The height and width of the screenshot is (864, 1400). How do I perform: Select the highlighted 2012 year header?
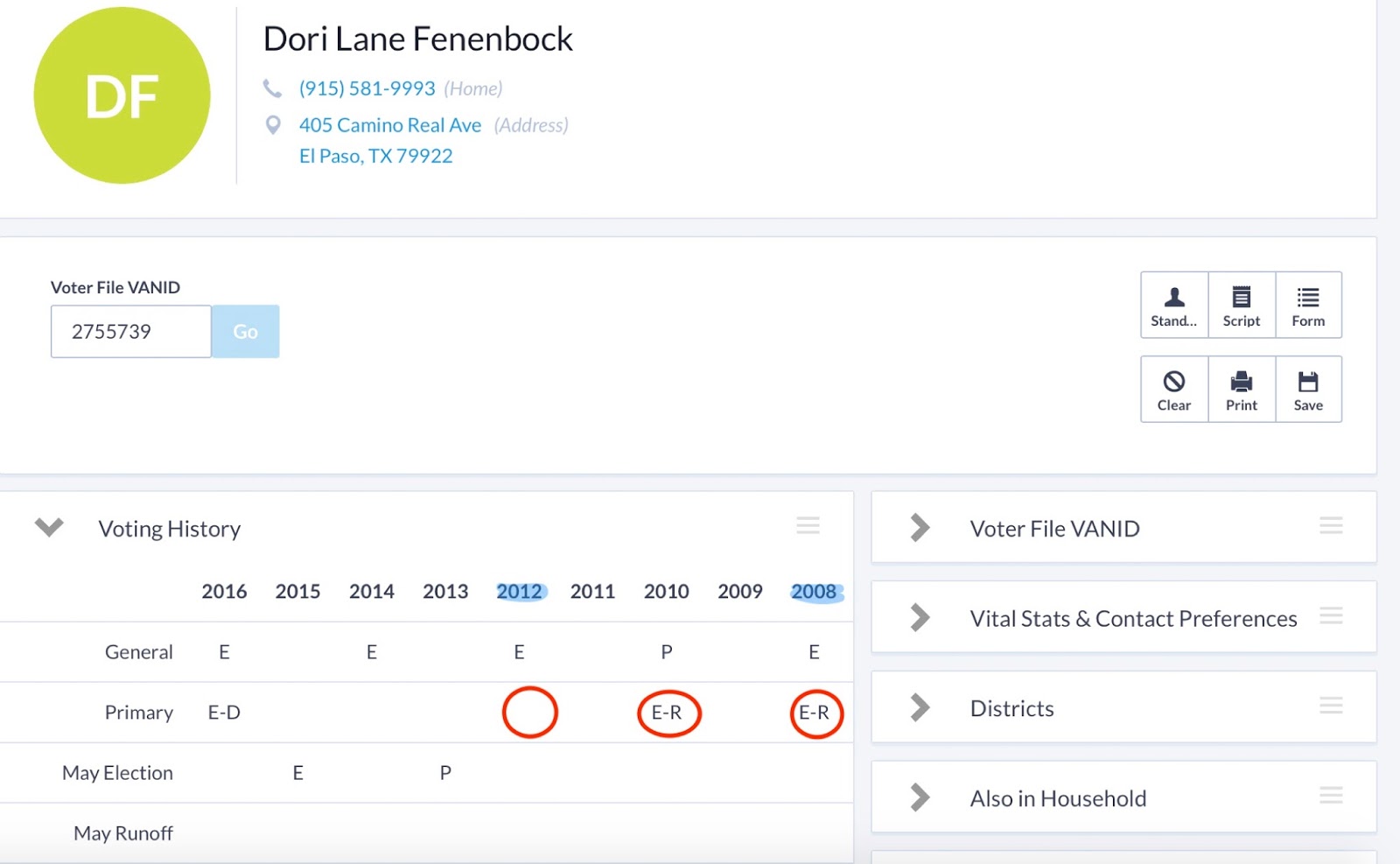coord(520,592)
